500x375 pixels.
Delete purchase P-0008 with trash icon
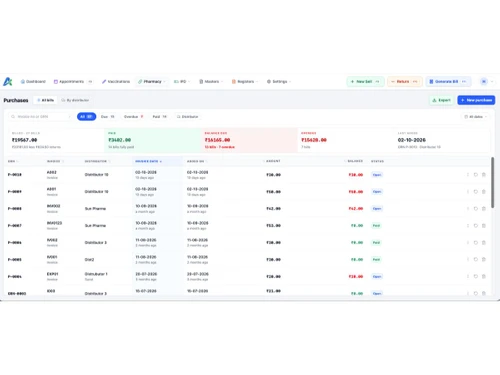pyautogui.click(x=484, y=209)
